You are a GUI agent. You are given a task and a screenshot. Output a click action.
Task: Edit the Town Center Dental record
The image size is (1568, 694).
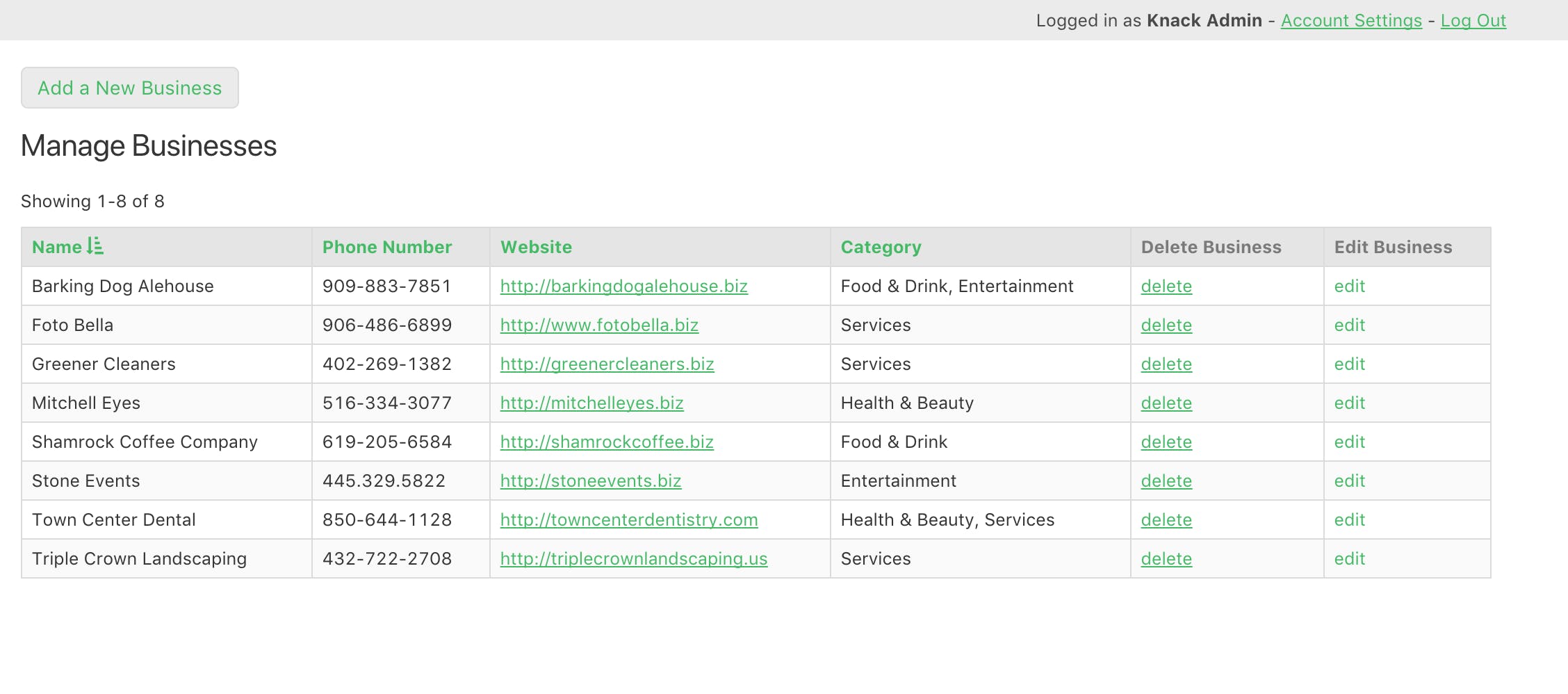click(1348, 519)
